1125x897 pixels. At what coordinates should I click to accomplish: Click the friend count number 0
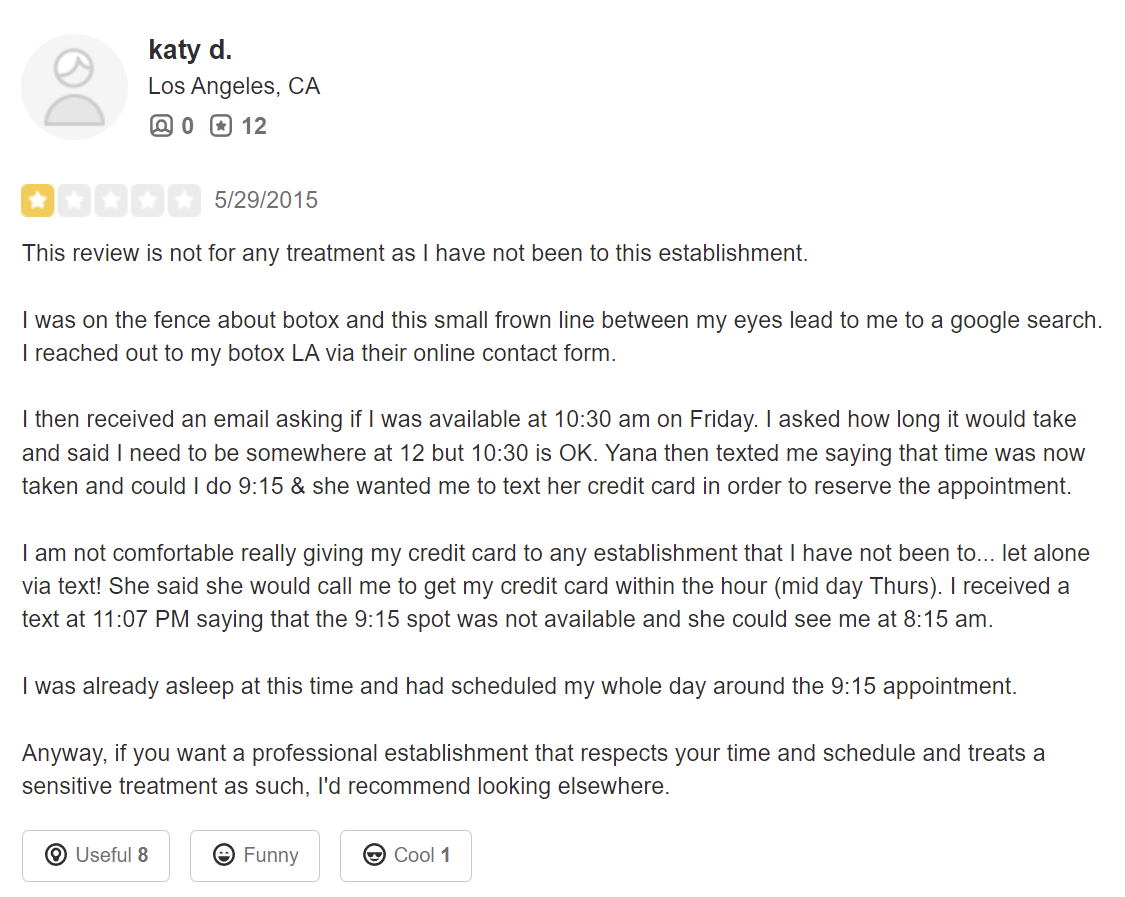point(187,126)
